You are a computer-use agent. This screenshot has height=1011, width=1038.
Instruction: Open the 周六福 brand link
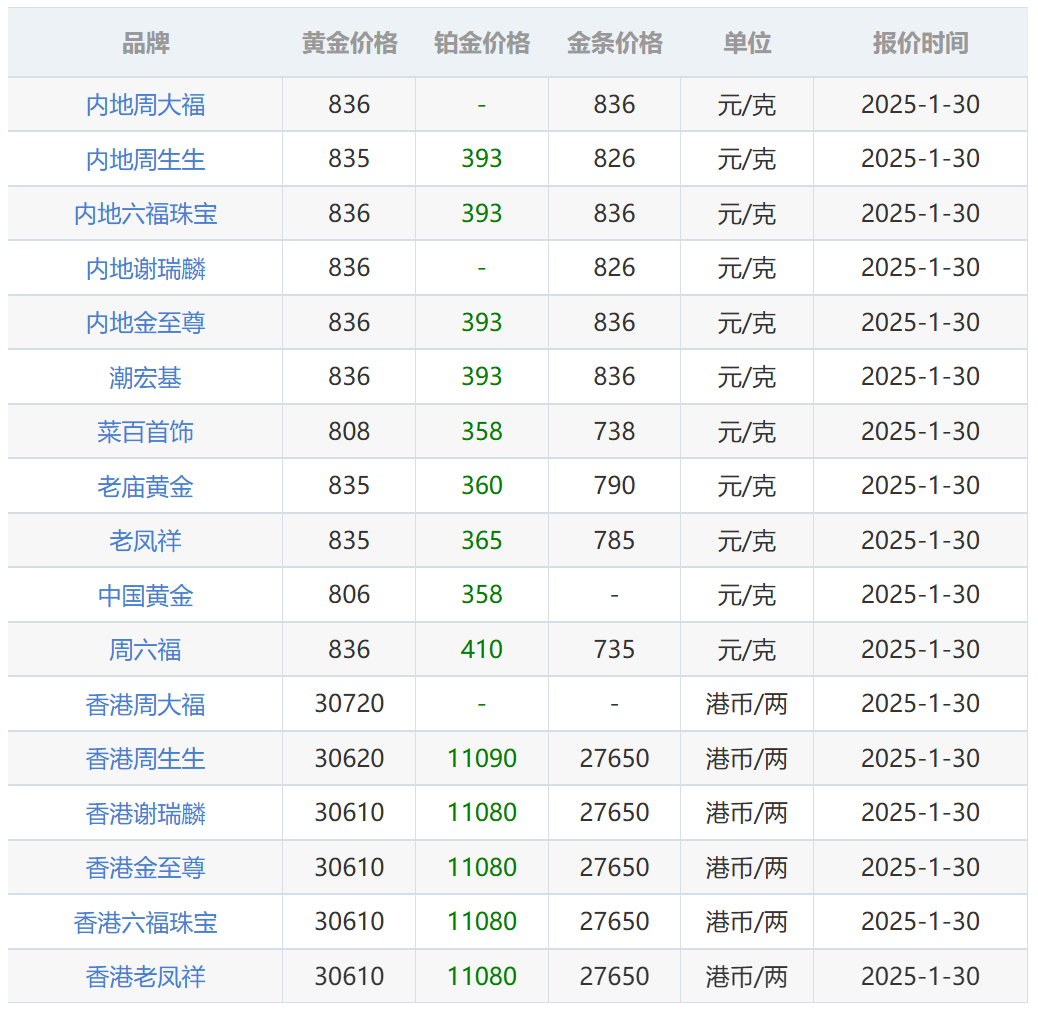(146, 650)
